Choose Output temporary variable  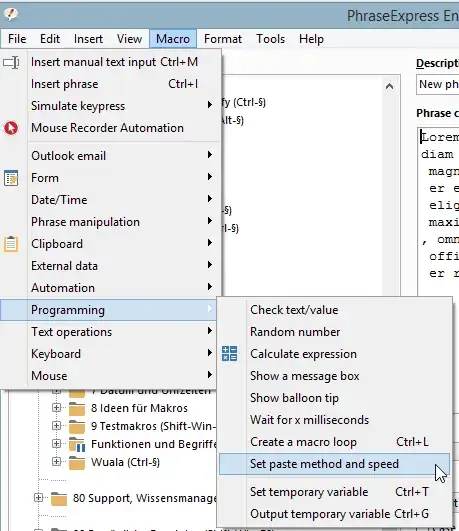click(x=334, y=514)
